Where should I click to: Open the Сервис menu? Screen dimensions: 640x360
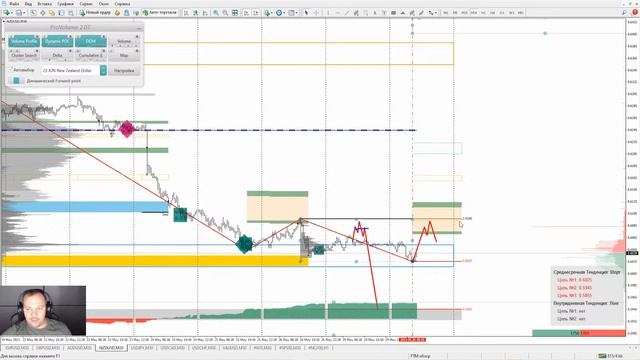pos(86,4)
